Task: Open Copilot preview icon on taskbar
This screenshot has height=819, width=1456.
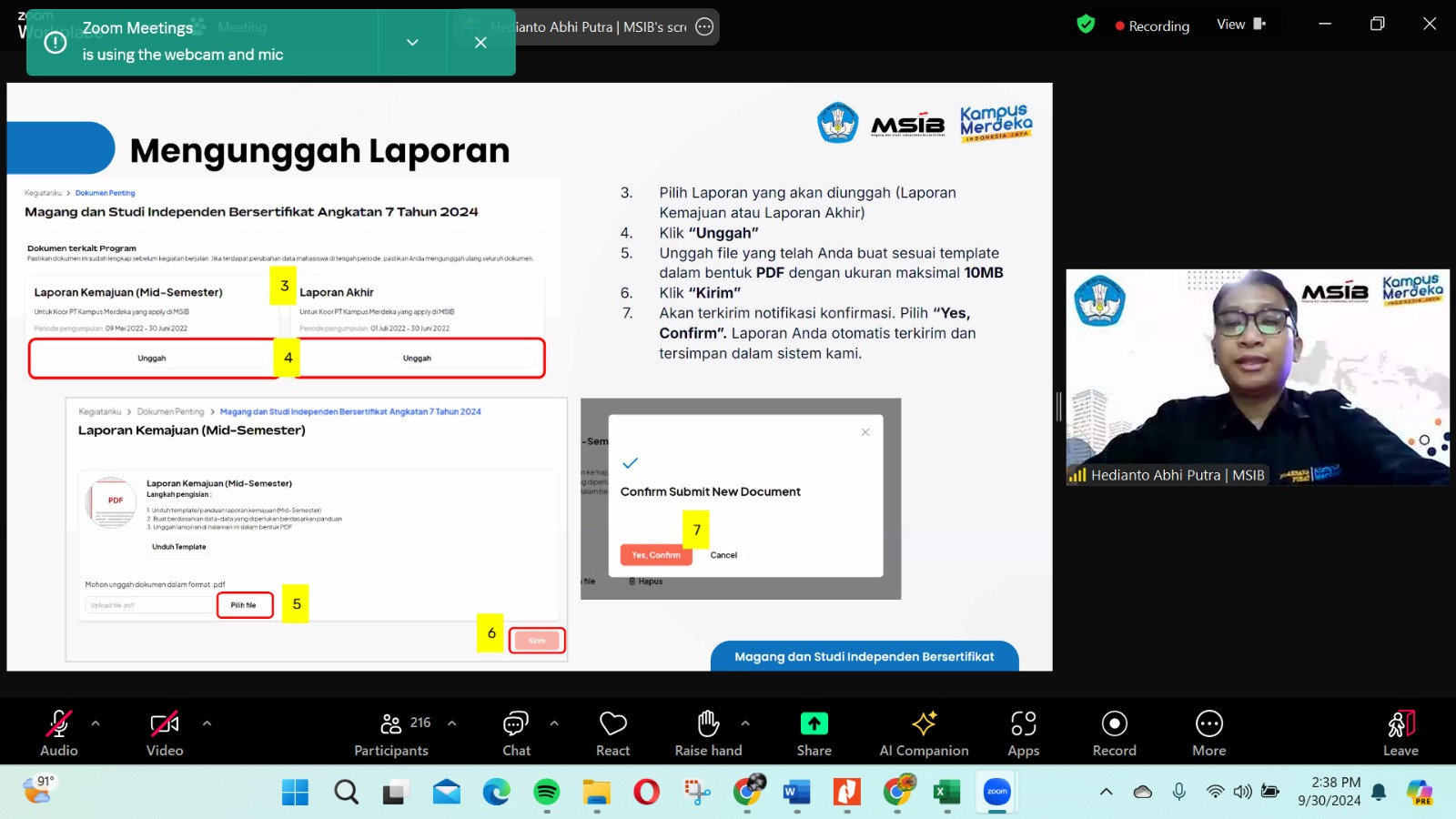Action: click(1420, 792)
